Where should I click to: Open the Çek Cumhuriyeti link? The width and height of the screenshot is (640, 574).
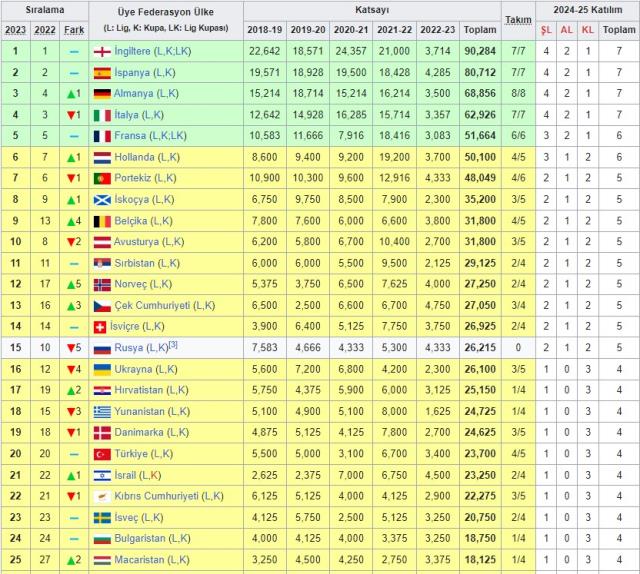click(x=152, y=305)
